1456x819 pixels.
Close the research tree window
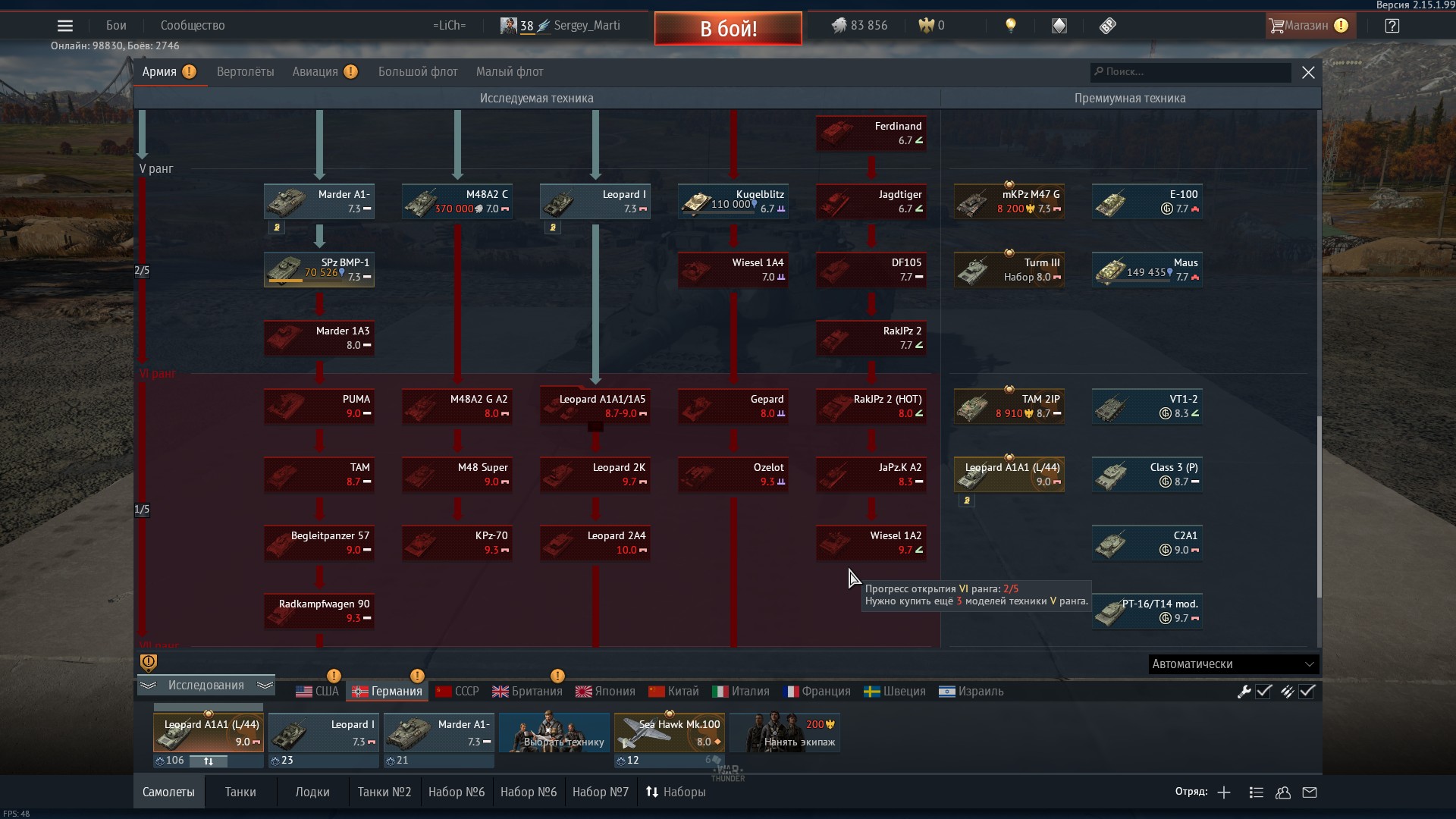(x=1308, y=73)
